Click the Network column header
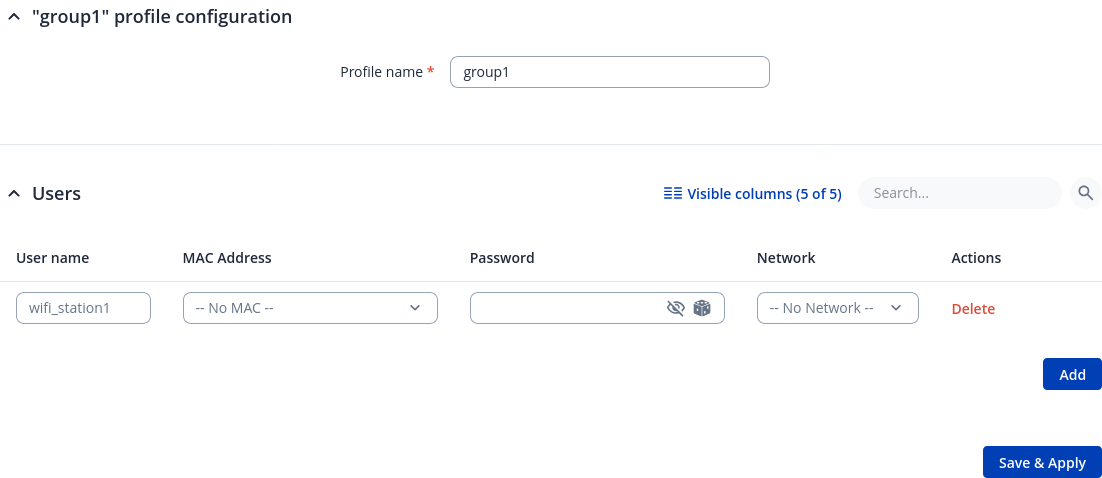The image size is (1102, 478). (x=786, y=258)
